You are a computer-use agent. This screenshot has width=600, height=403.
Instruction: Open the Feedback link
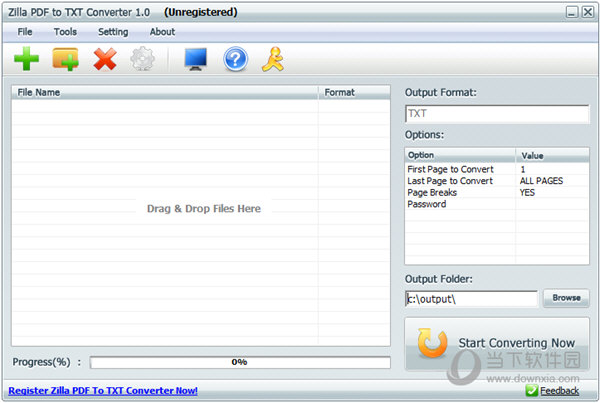559,390
